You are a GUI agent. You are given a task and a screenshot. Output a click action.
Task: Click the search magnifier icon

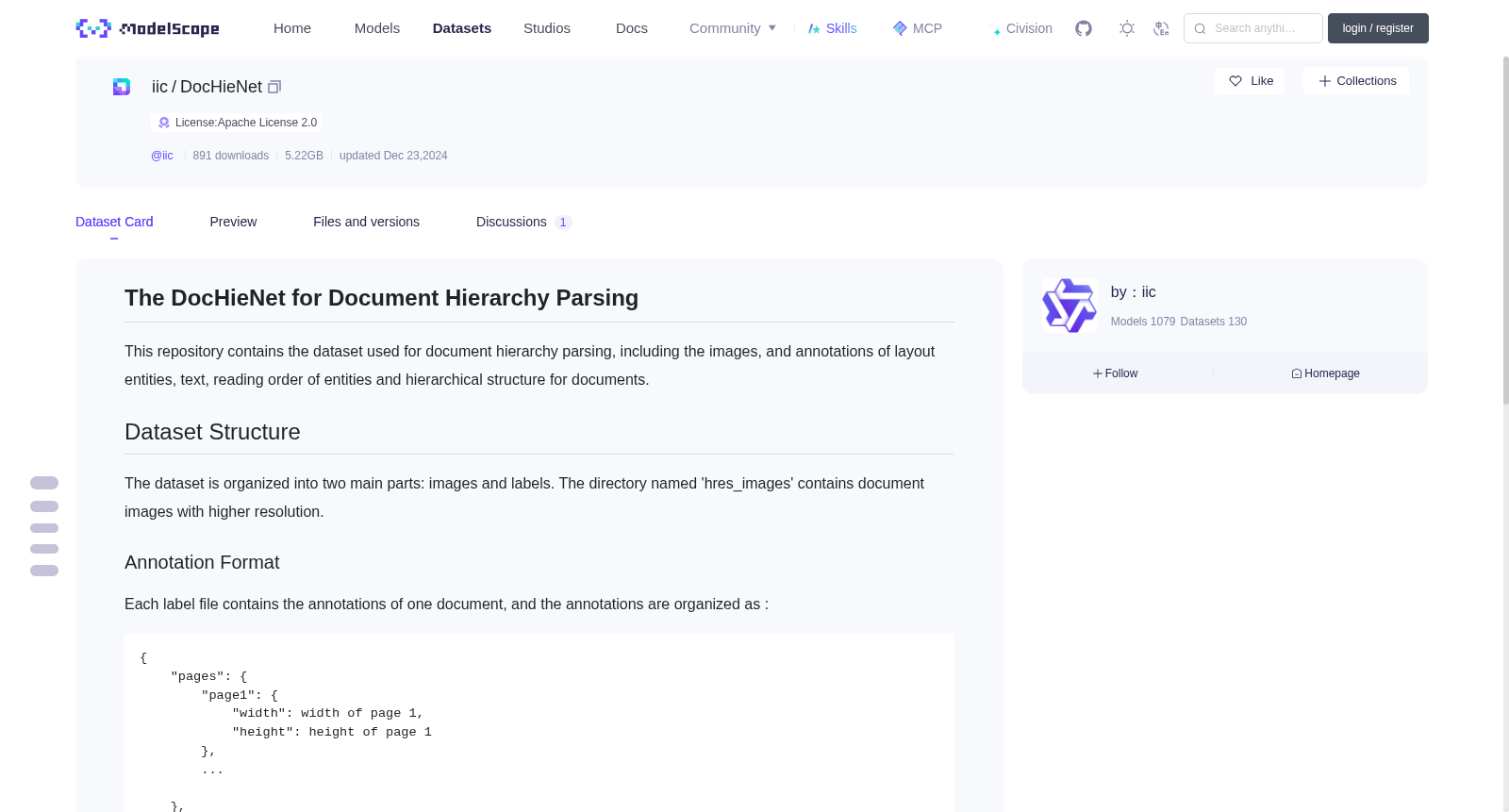(1200, 28)
